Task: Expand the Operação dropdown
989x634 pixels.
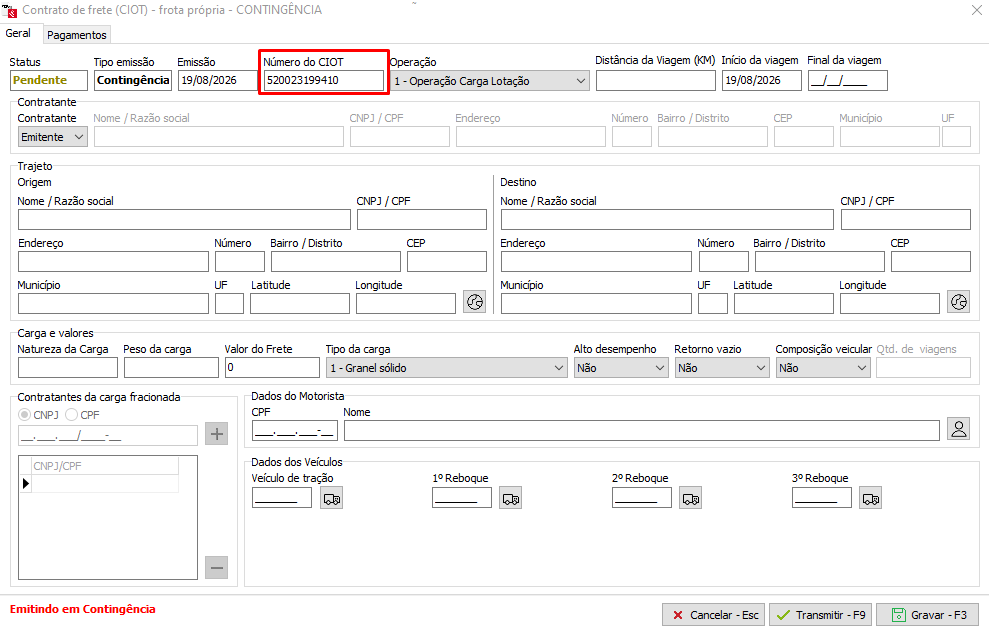Action: point(489,81)
